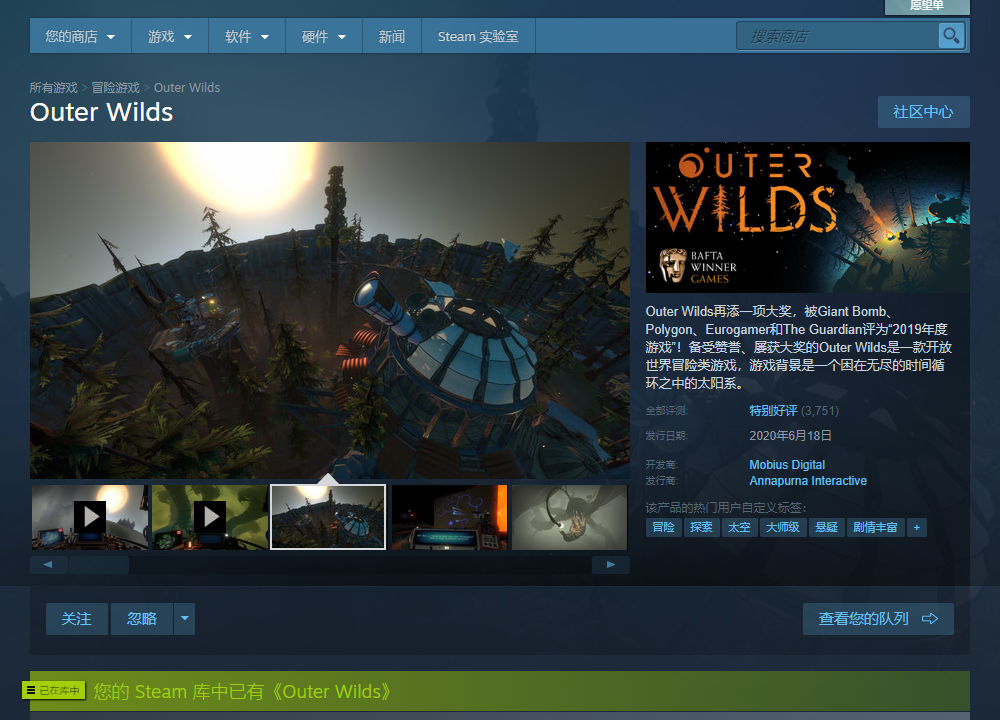Select the 大师级 tag
Screen dimensions: 1000x720
pyautogui.click(x=783, y=527)
